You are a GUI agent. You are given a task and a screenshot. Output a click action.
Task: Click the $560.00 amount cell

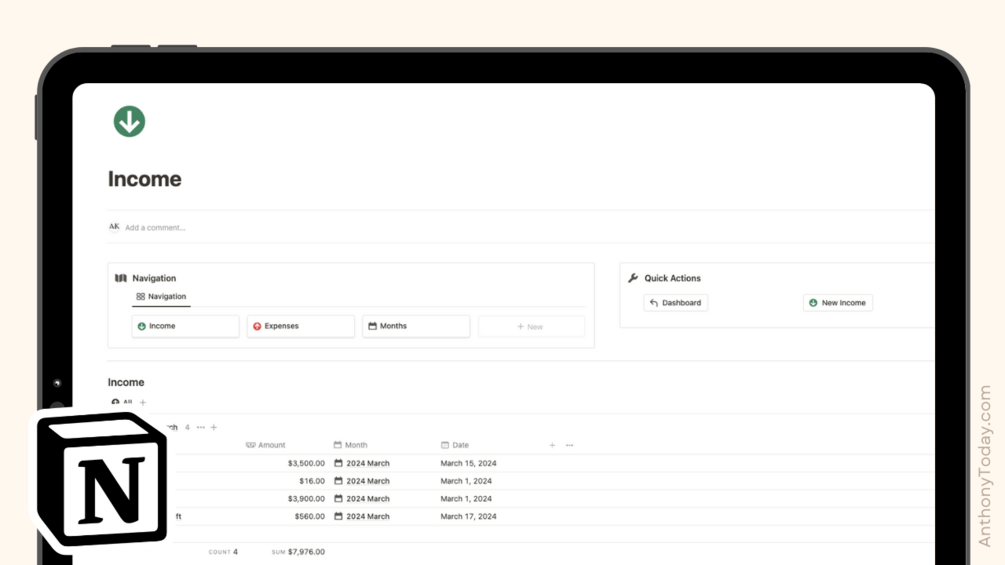[x=310, y=516]
